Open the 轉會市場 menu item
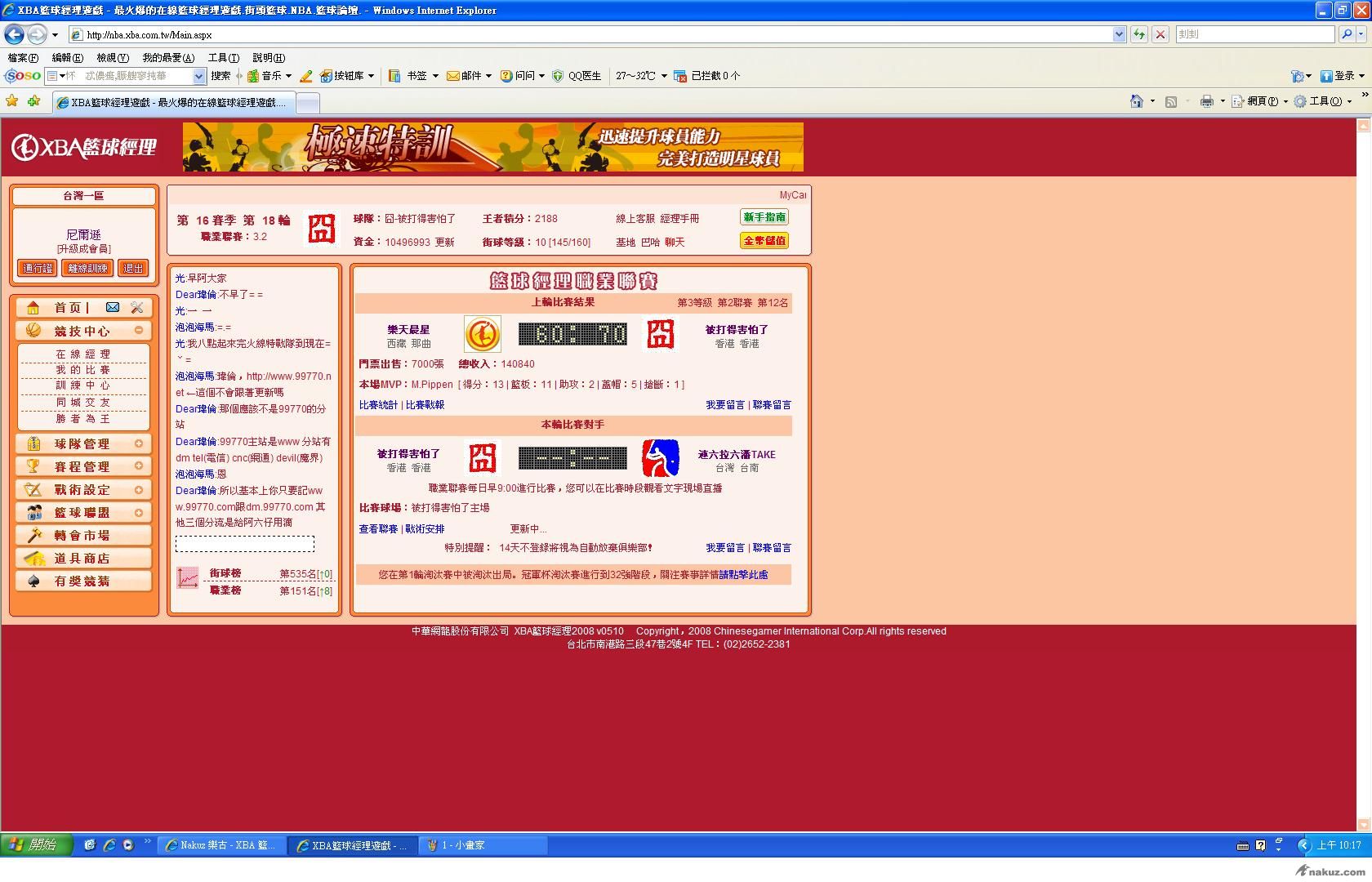 [83, 535]
